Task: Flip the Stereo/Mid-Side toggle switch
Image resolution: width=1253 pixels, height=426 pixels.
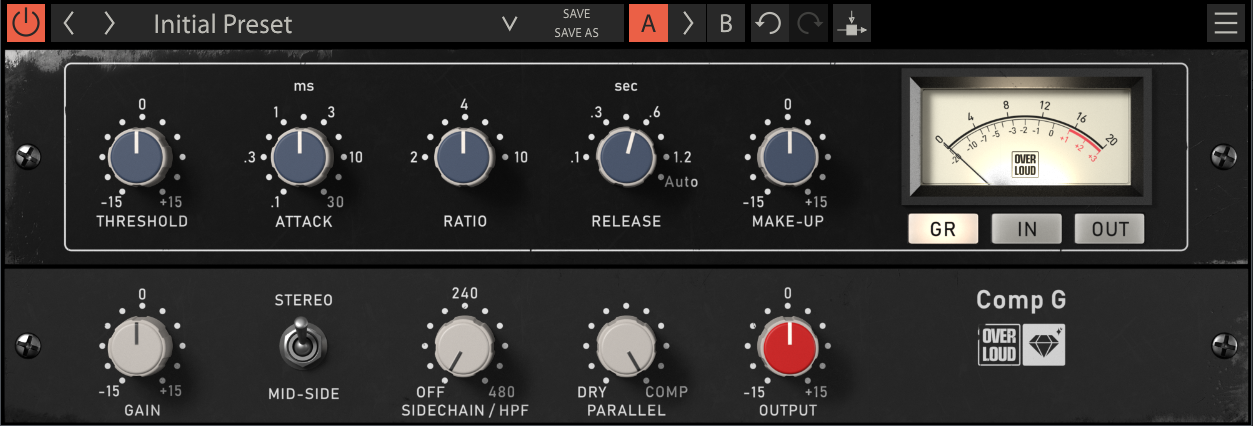Action: 303,345
